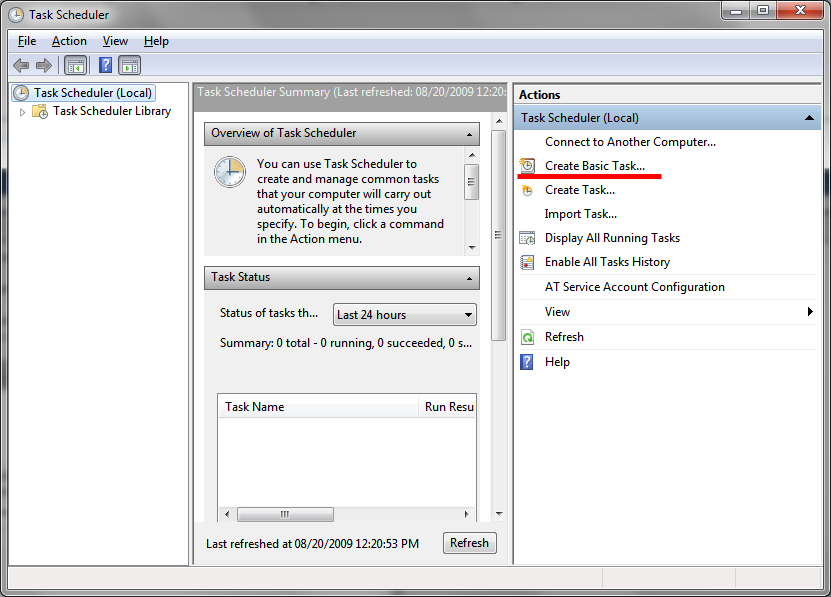The width and height of the screenshot is (831, 597).
Task: Click the task list scroll right arrow
Action: (466, 514)
